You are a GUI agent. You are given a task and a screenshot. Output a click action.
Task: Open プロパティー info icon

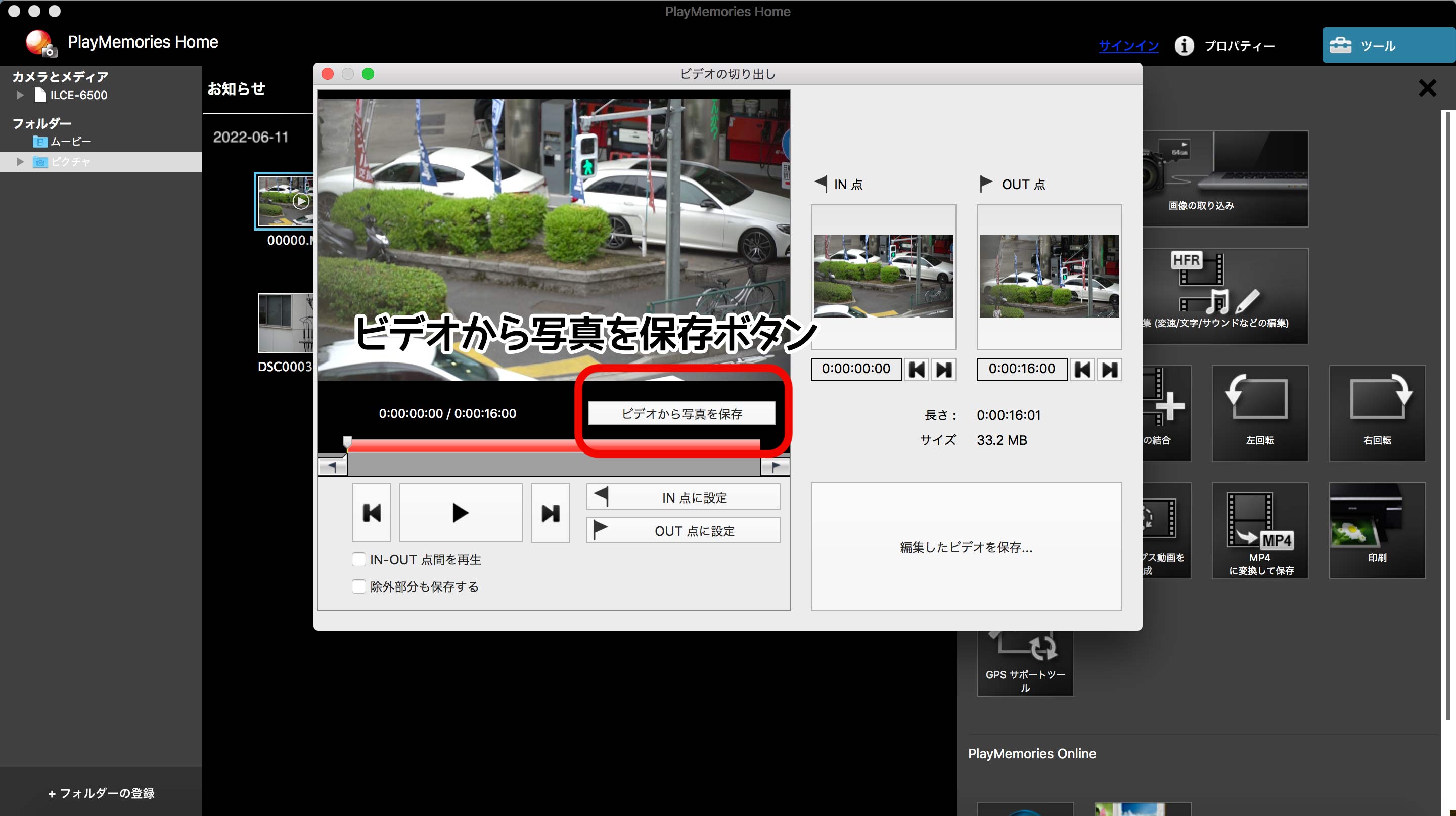(x=1184, y=46)
